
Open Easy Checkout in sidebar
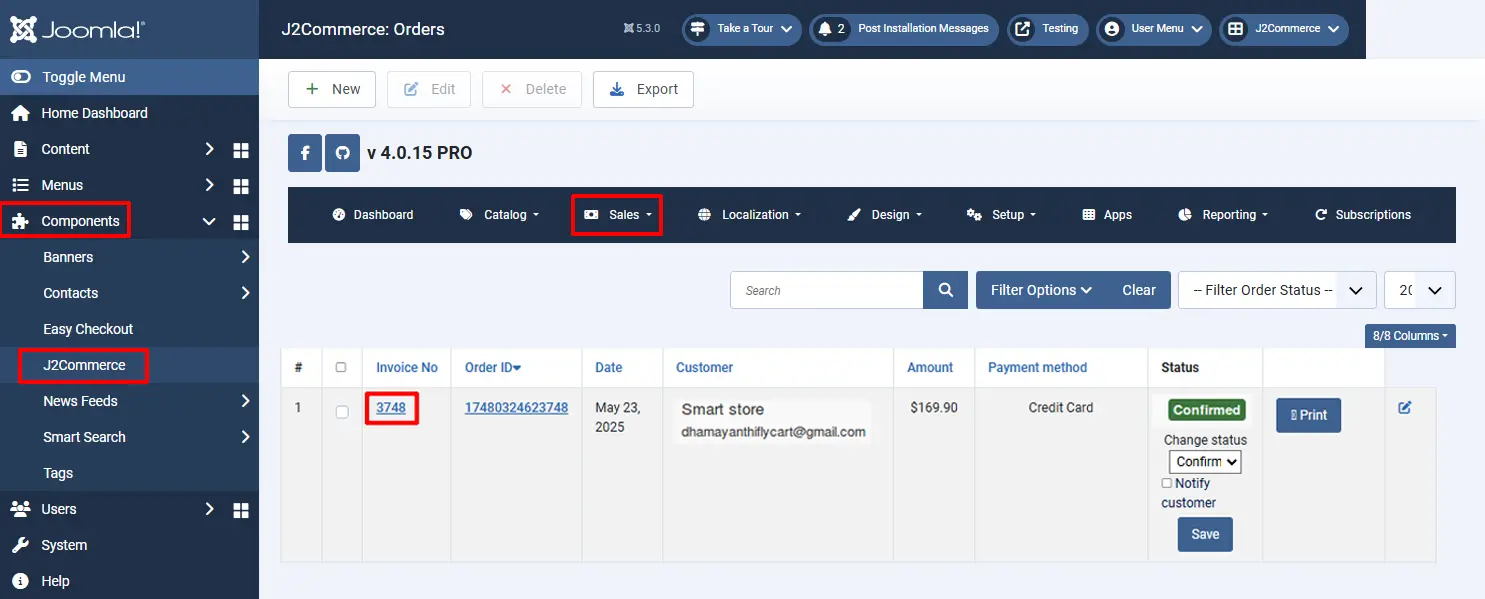coord(88,329)
